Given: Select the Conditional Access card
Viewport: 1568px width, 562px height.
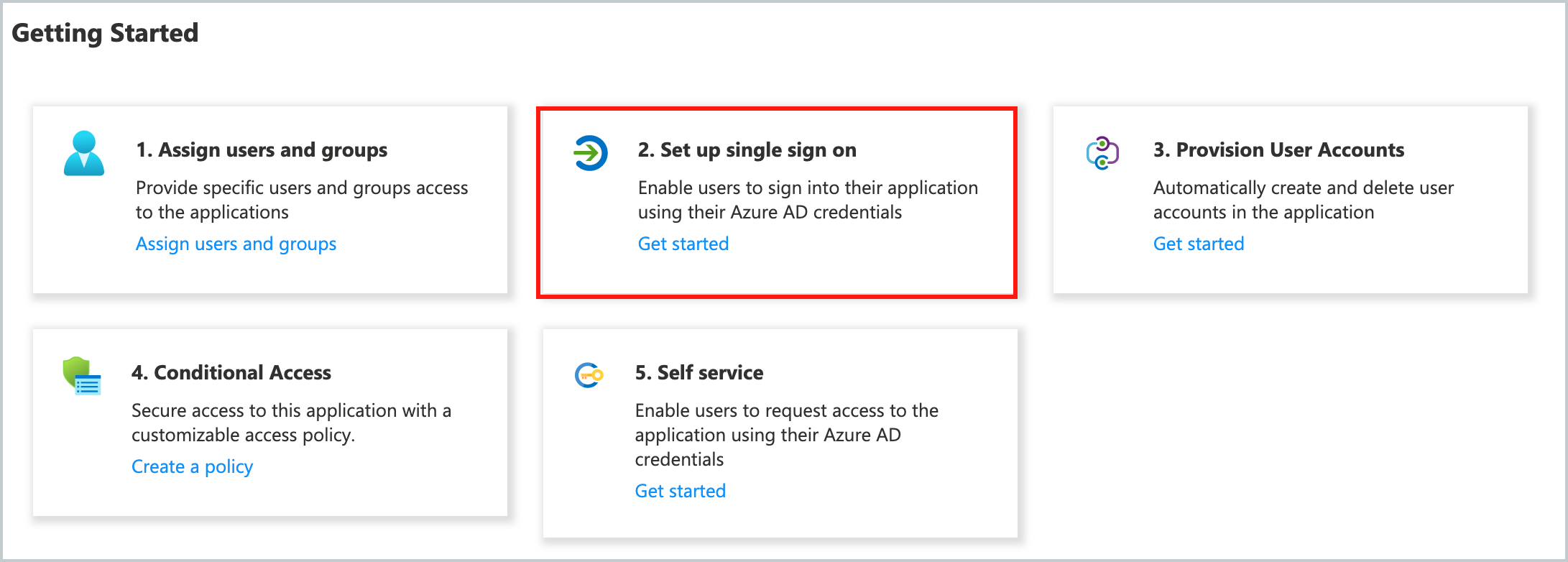Looking at the screenshot, I should point(269,423).
